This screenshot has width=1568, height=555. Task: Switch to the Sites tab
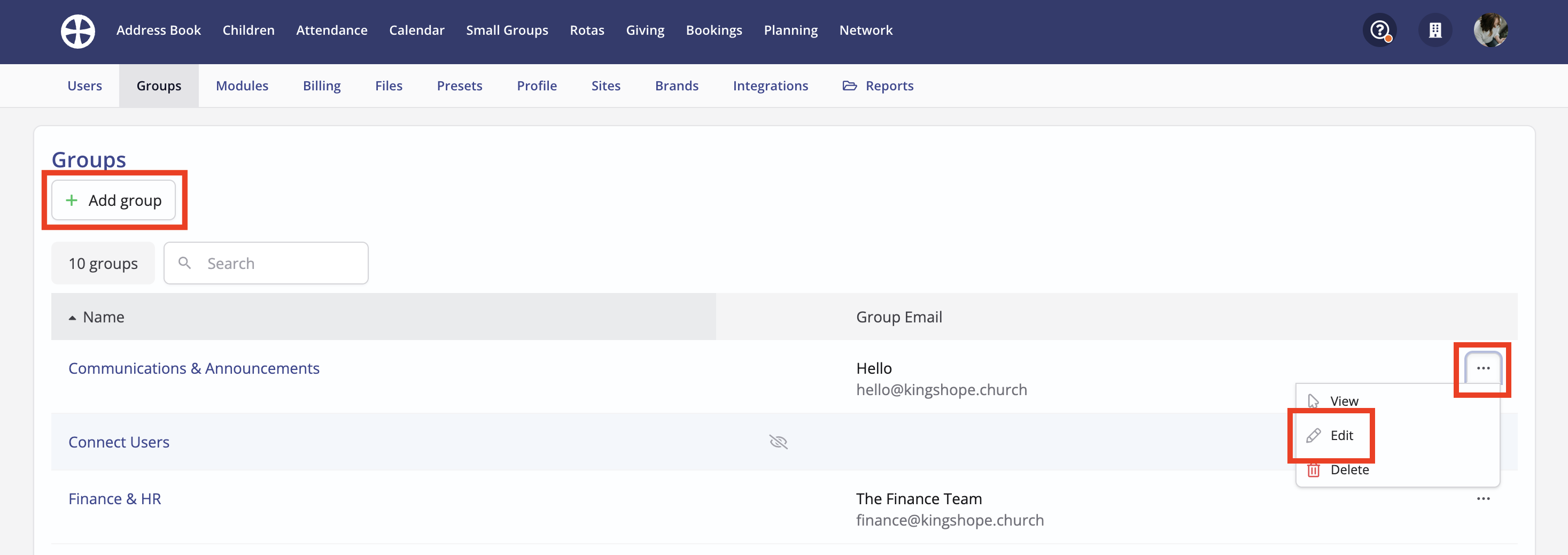click(606, 86)
